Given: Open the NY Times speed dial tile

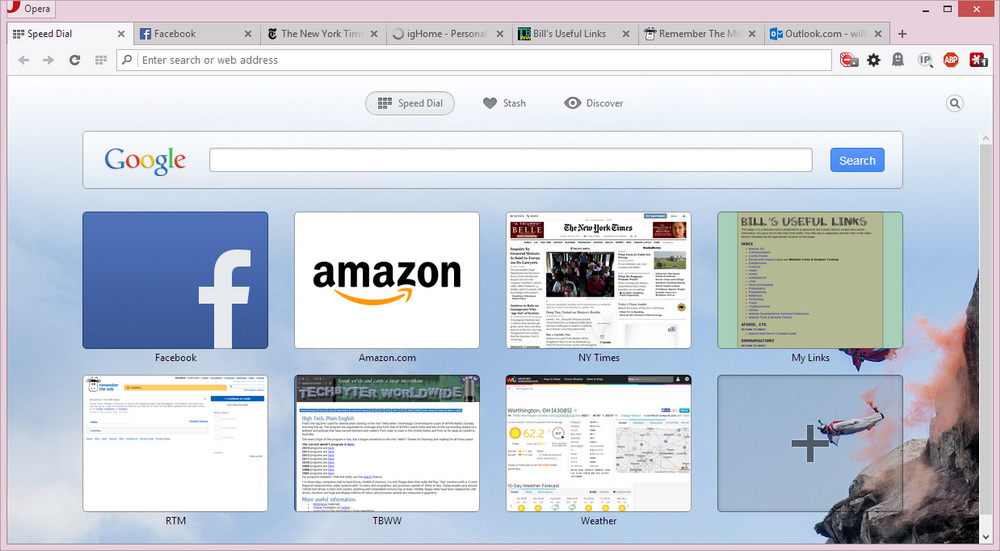Looking at the screenshot, I should pyautogui.click(x=599, y=280).
